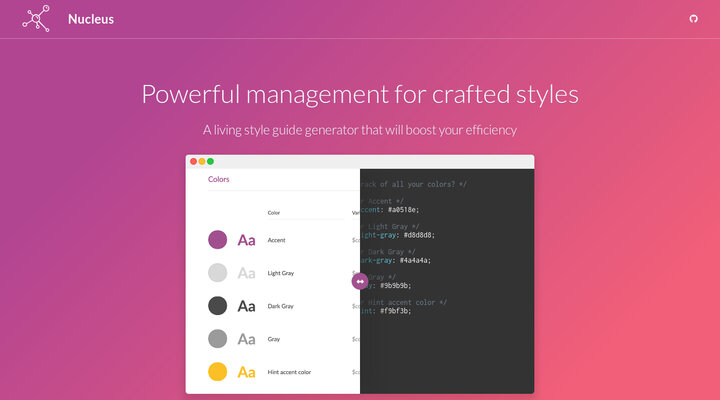The height and width of the screenshot is (400, 720).
Task: Select the Dark Gray color swatch
Action: (x=218, y=306)
